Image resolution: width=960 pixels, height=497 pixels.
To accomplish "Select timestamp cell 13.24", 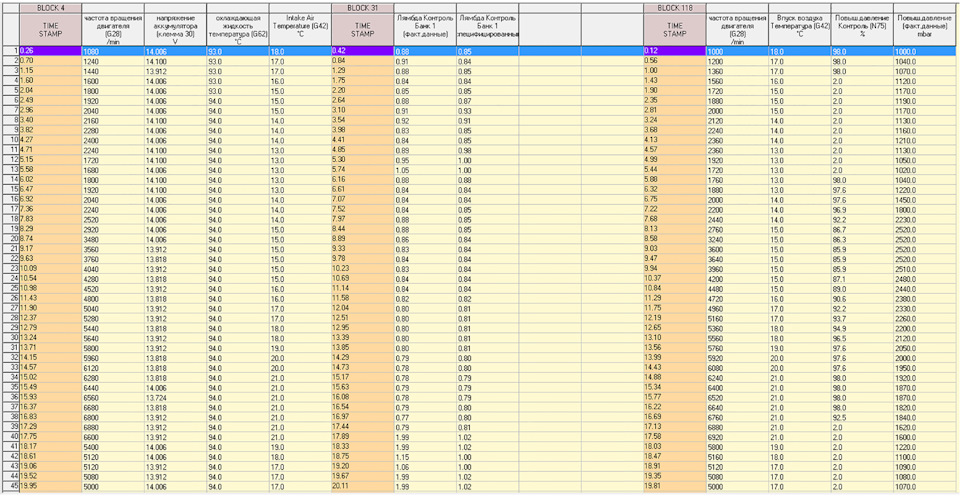I will 51,337.
